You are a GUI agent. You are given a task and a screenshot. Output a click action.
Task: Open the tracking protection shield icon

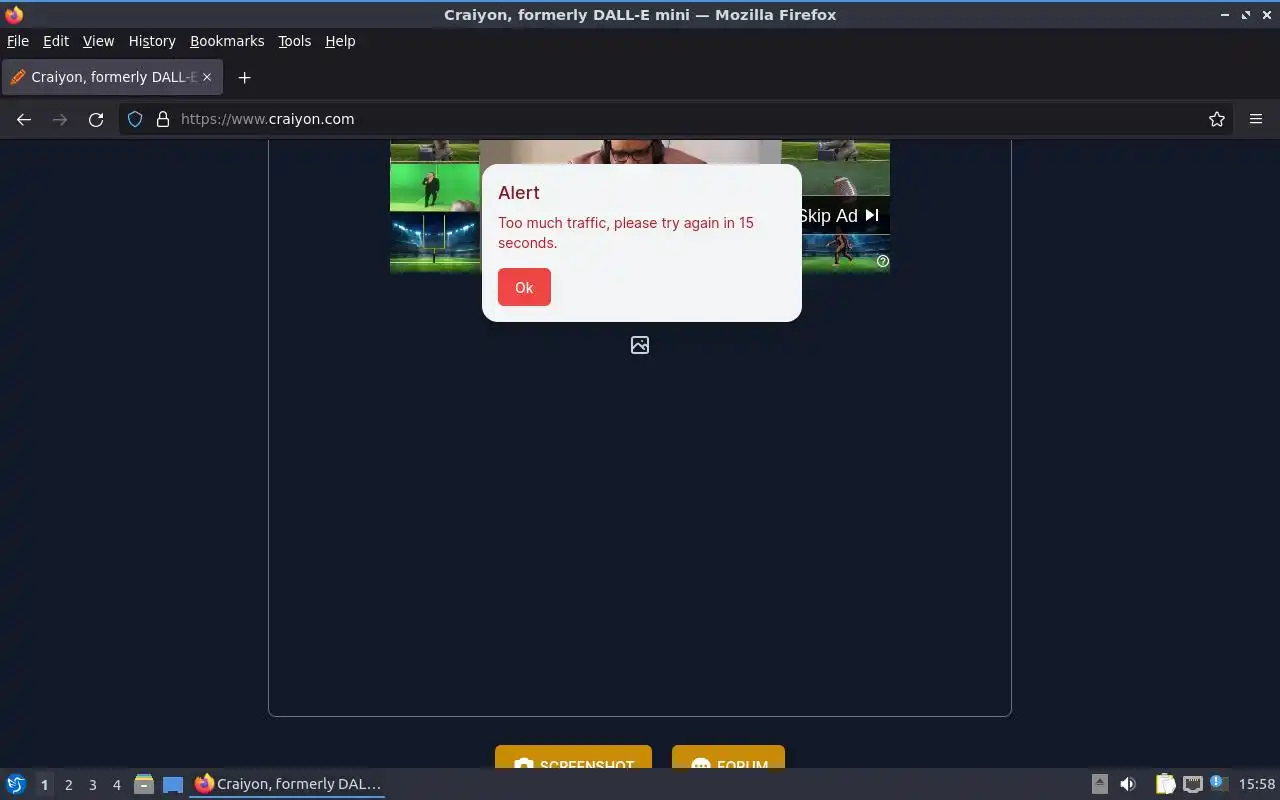(x=135, y=119)
